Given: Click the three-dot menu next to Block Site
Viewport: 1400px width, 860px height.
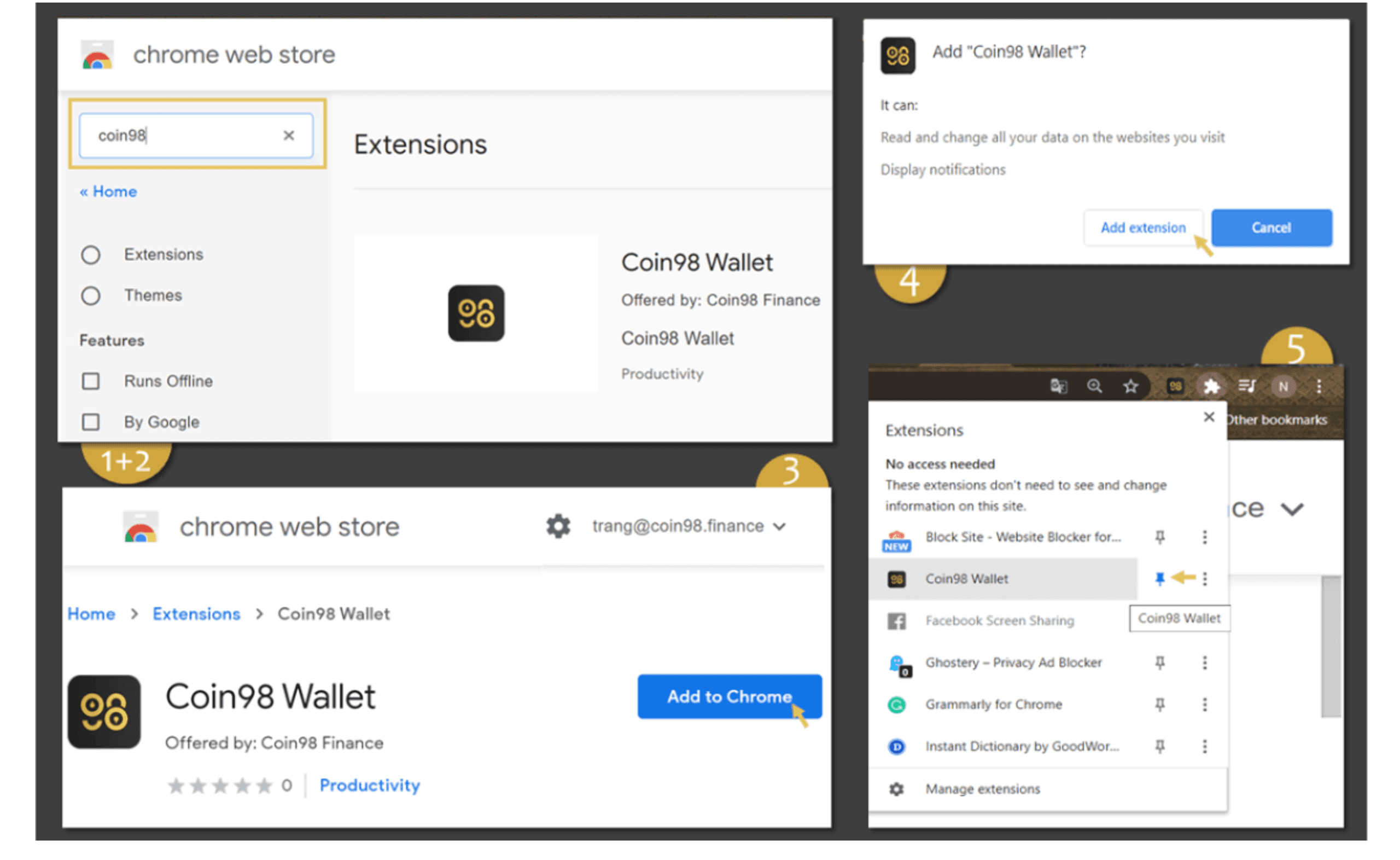Looking at the screenshot, I should [x=1204, y=537].
